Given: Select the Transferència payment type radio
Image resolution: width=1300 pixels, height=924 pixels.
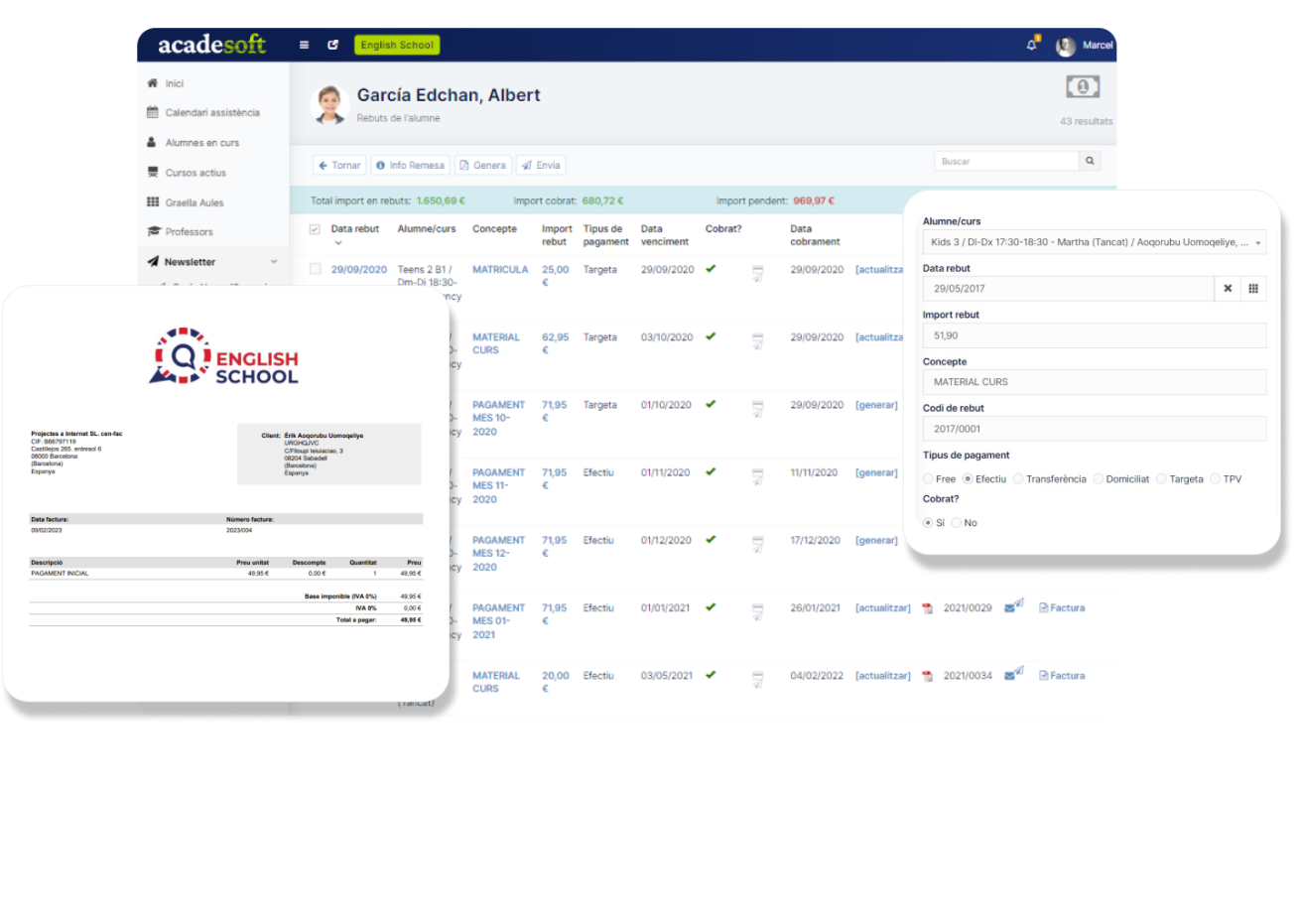Looking at the screenshot, I should pos(1018,479).
